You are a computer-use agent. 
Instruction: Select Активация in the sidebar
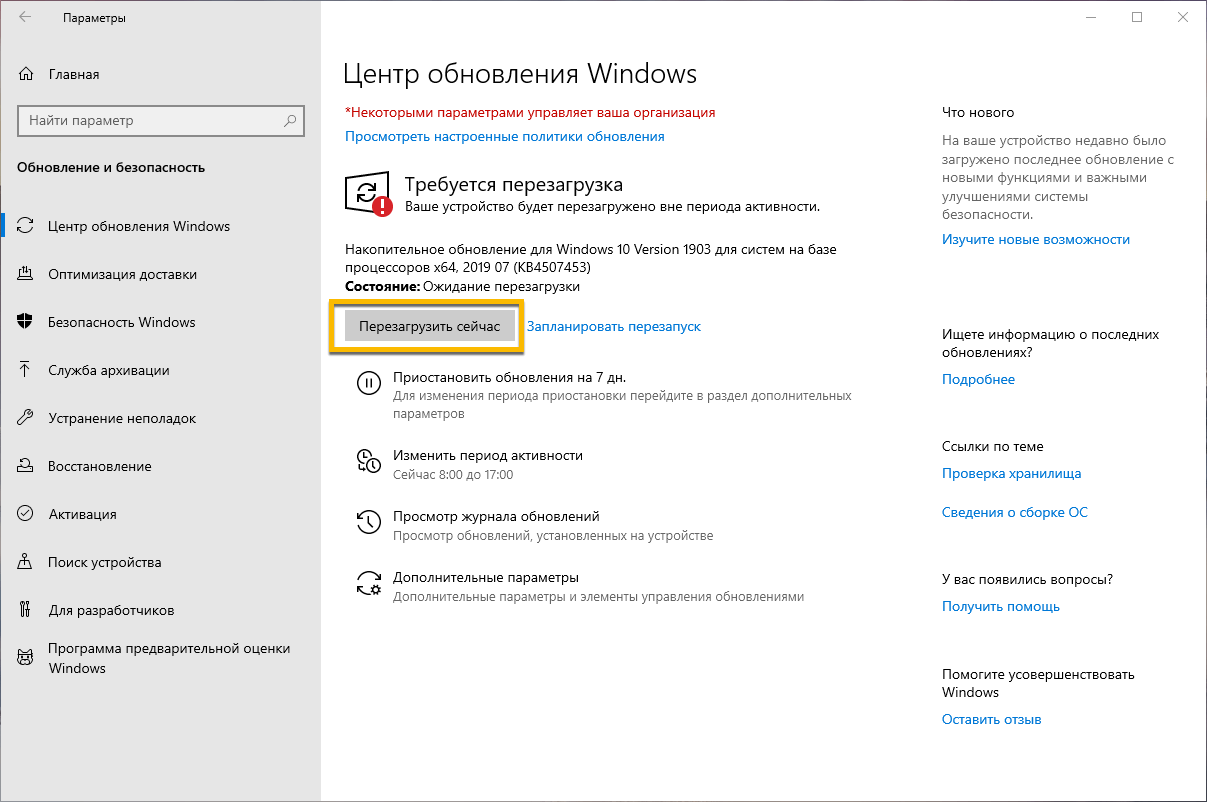coord(82,514)
